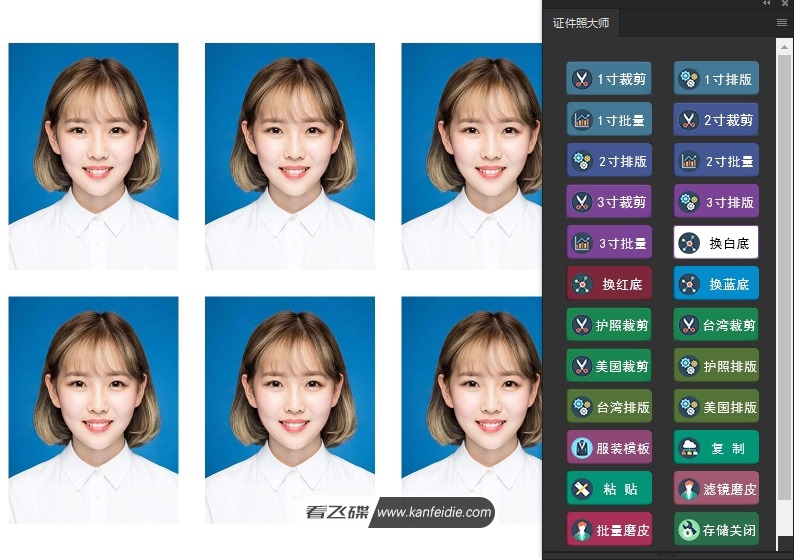Click the scissors icon on 台湾裁剪
This screenshot has height=560, width=794.
point(689,325)
